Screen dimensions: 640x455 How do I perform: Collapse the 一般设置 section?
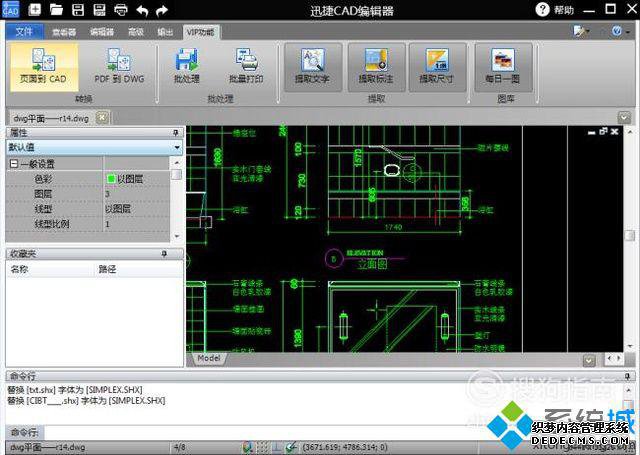pyautogui.click(x=14, y=164)
